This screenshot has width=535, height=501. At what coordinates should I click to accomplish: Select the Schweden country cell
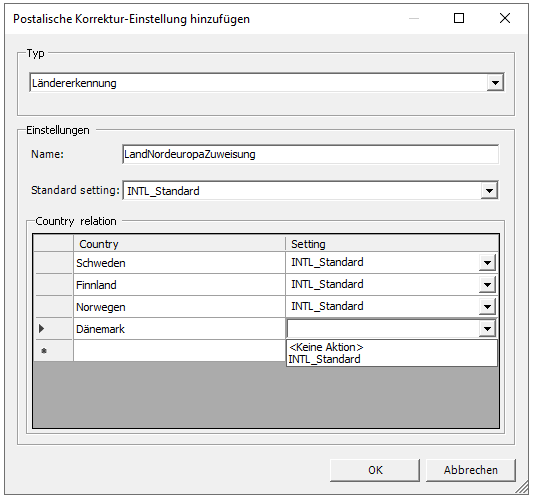coord(179,263)
